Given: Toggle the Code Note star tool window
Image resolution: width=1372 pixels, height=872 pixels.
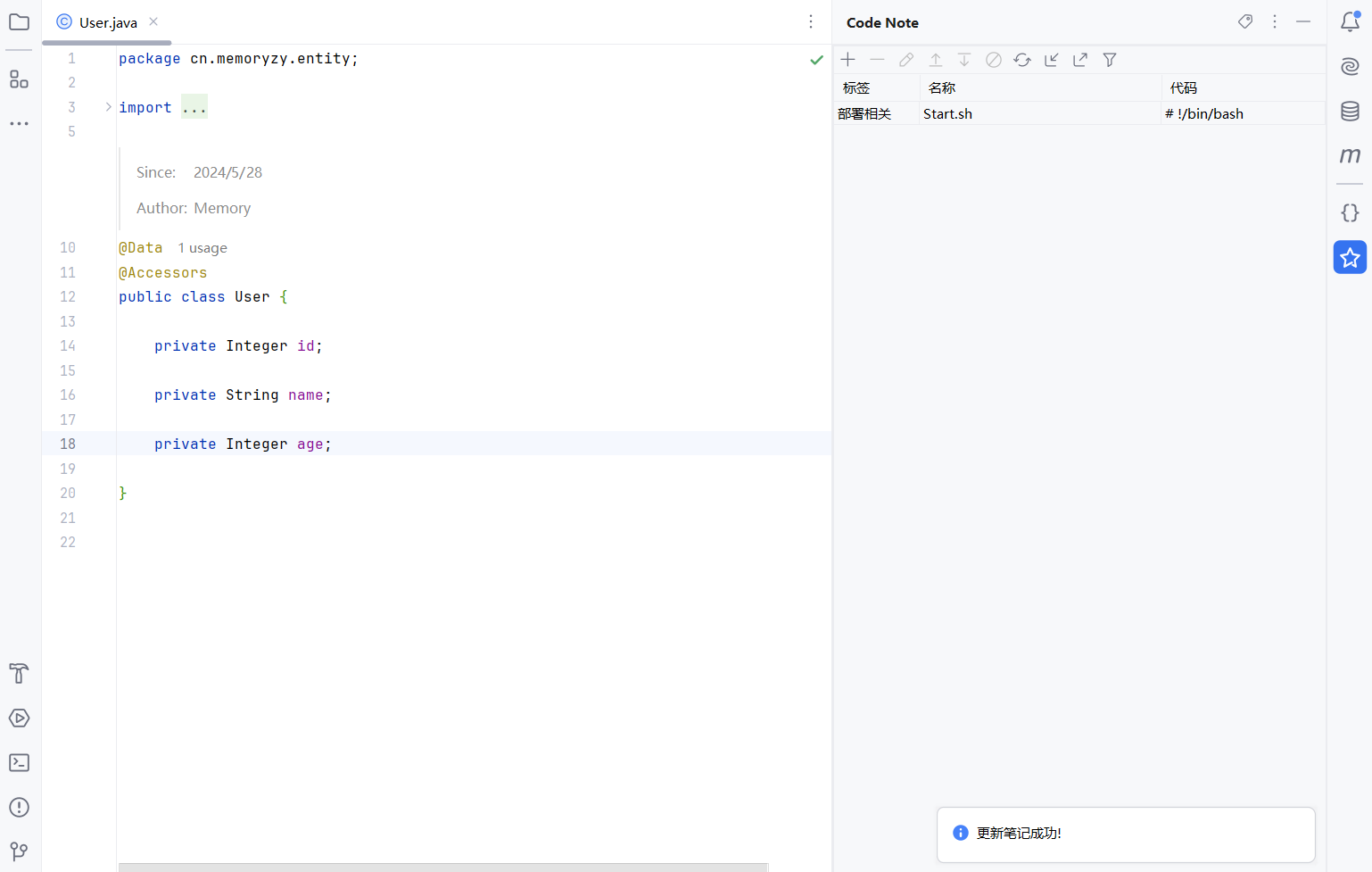Looking at the screenshot, I should pyautogui.click(x=1350, y=258).
